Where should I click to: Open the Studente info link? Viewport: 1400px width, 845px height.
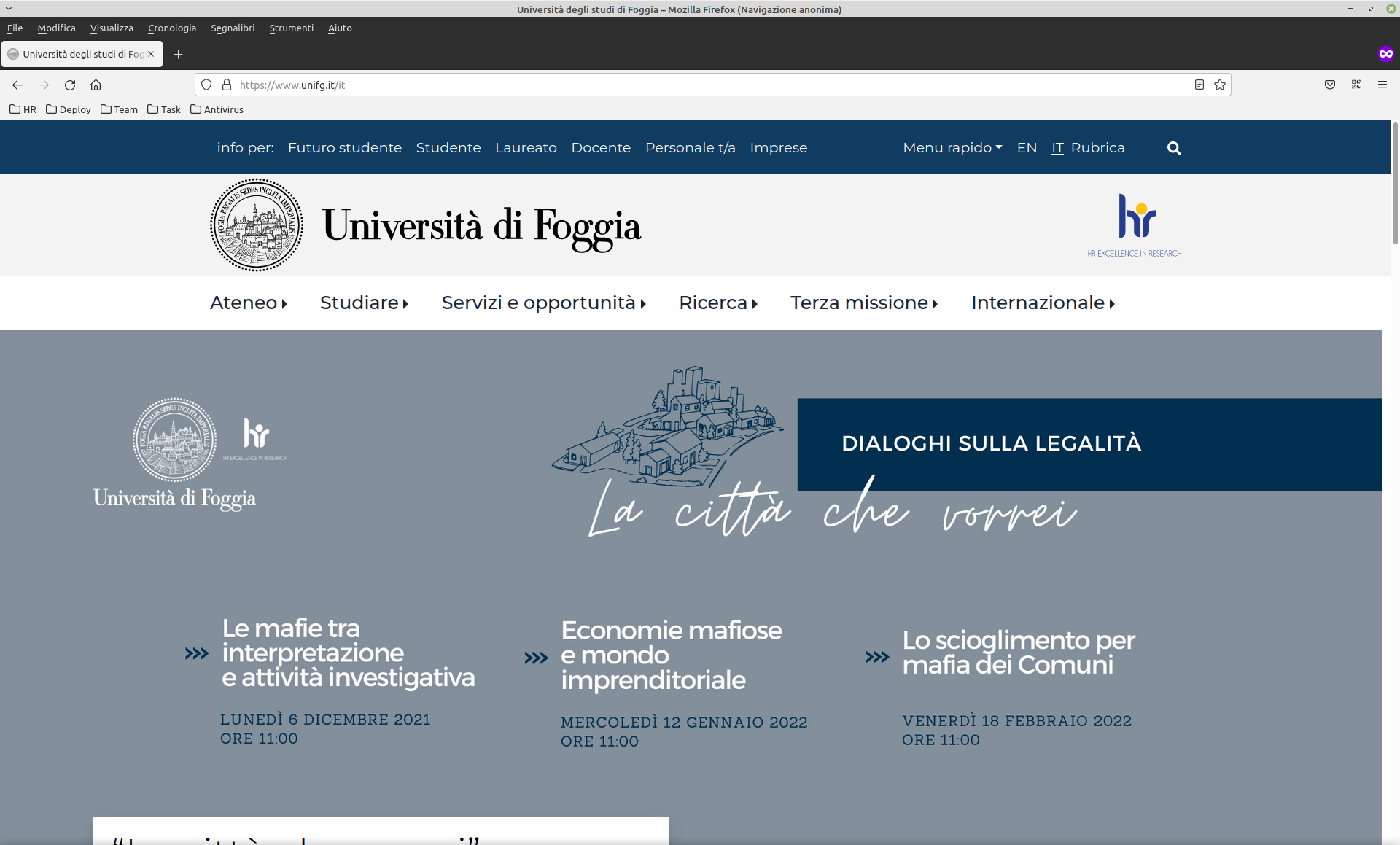(448, 148)
